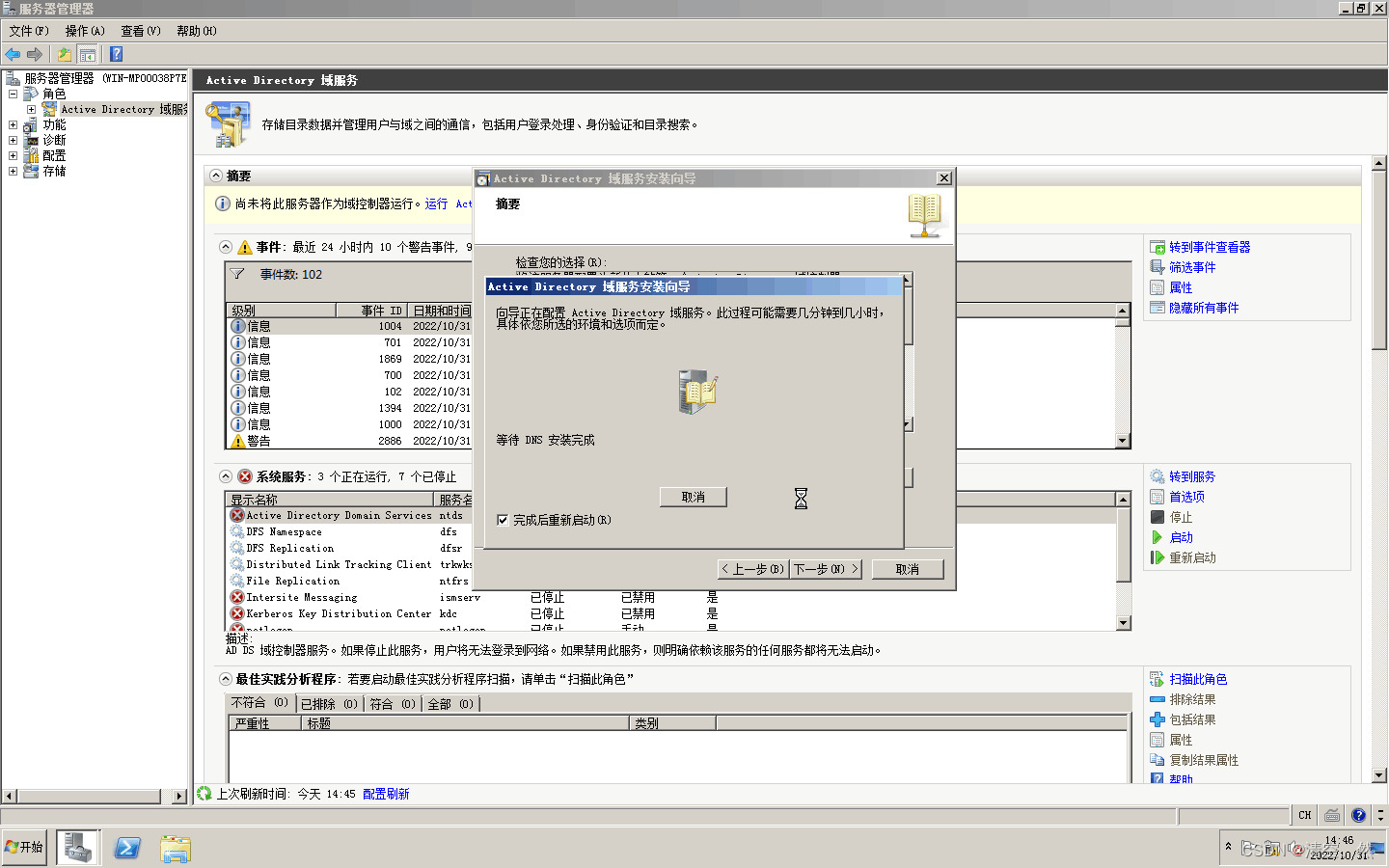Click 取消 at the wizard bottom
The image size is (1389, 868).
click(x=908, y=569)
